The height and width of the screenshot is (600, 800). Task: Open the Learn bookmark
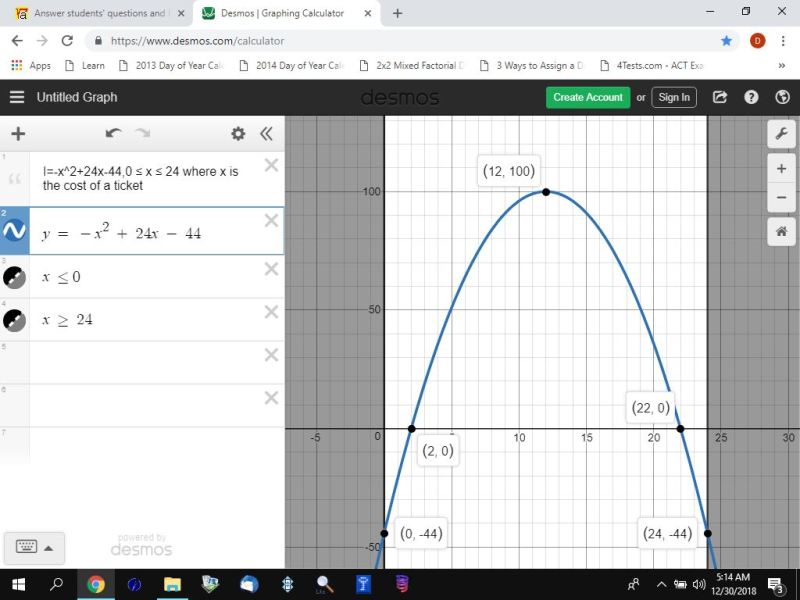pos(85,65)
